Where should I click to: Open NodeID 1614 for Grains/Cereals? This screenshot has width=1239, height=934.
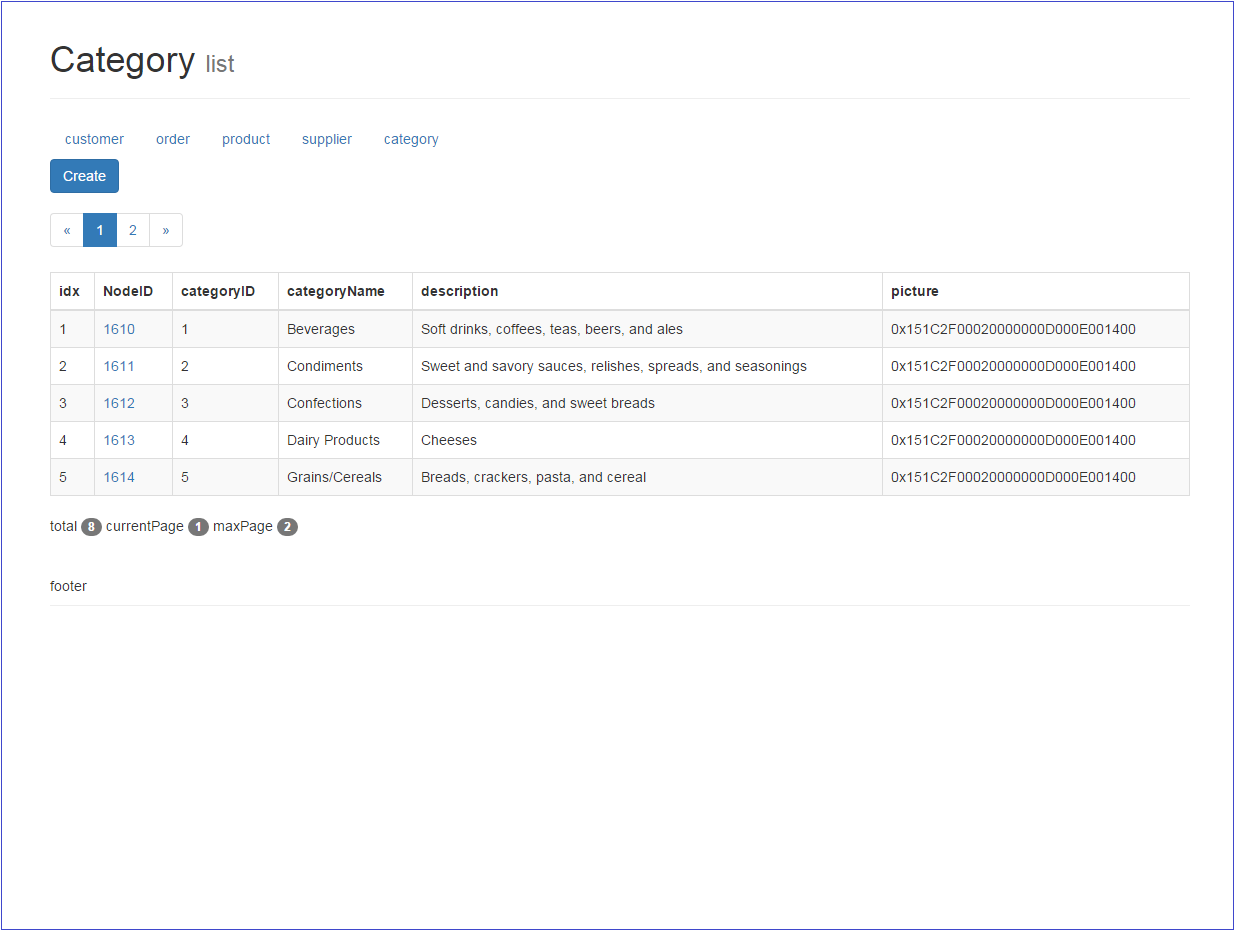click(x=119, y=477)
